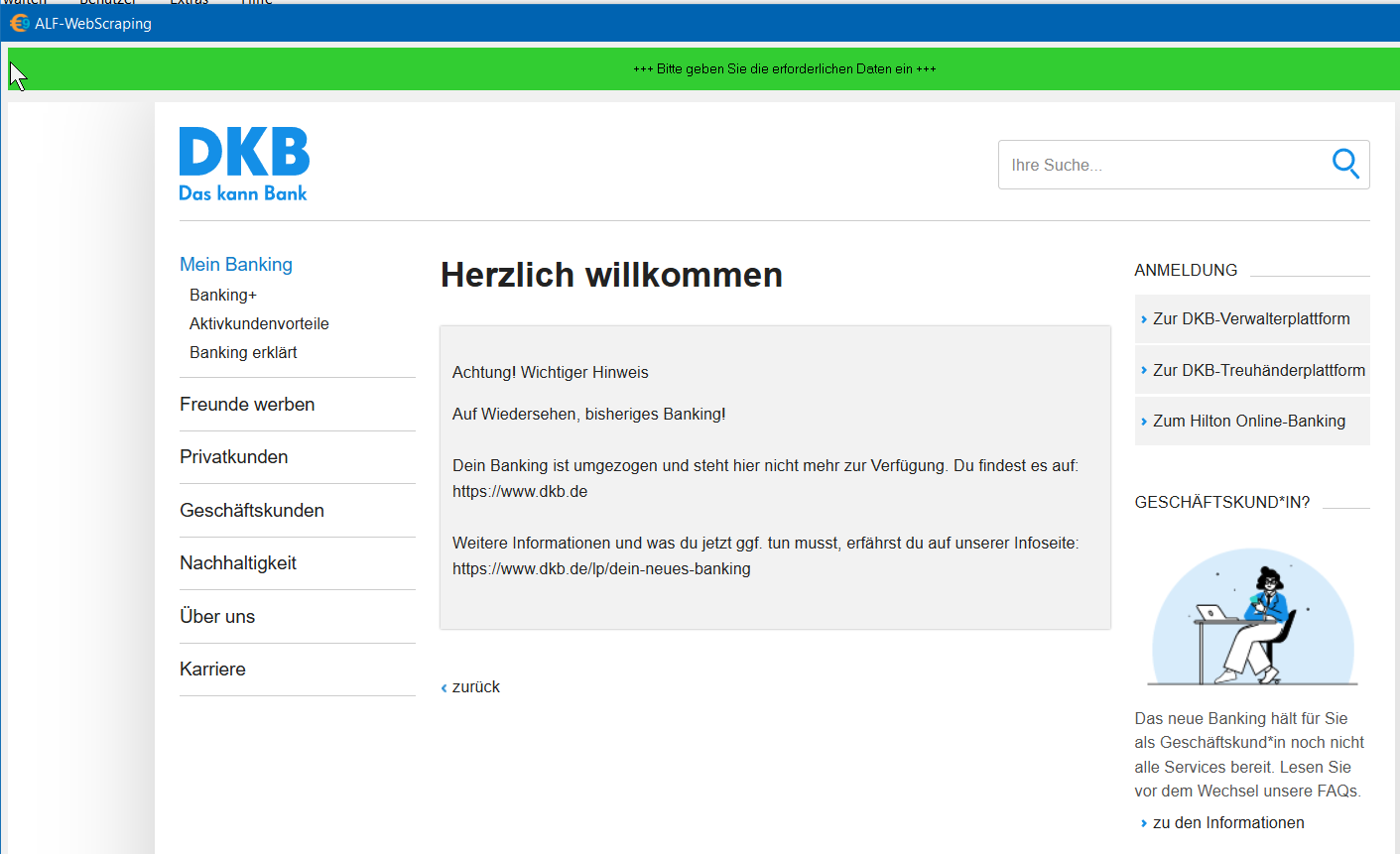This screenshot has height=854, width=1400.
Task: Open Mein Banking menu item
Action: point(236,264)
